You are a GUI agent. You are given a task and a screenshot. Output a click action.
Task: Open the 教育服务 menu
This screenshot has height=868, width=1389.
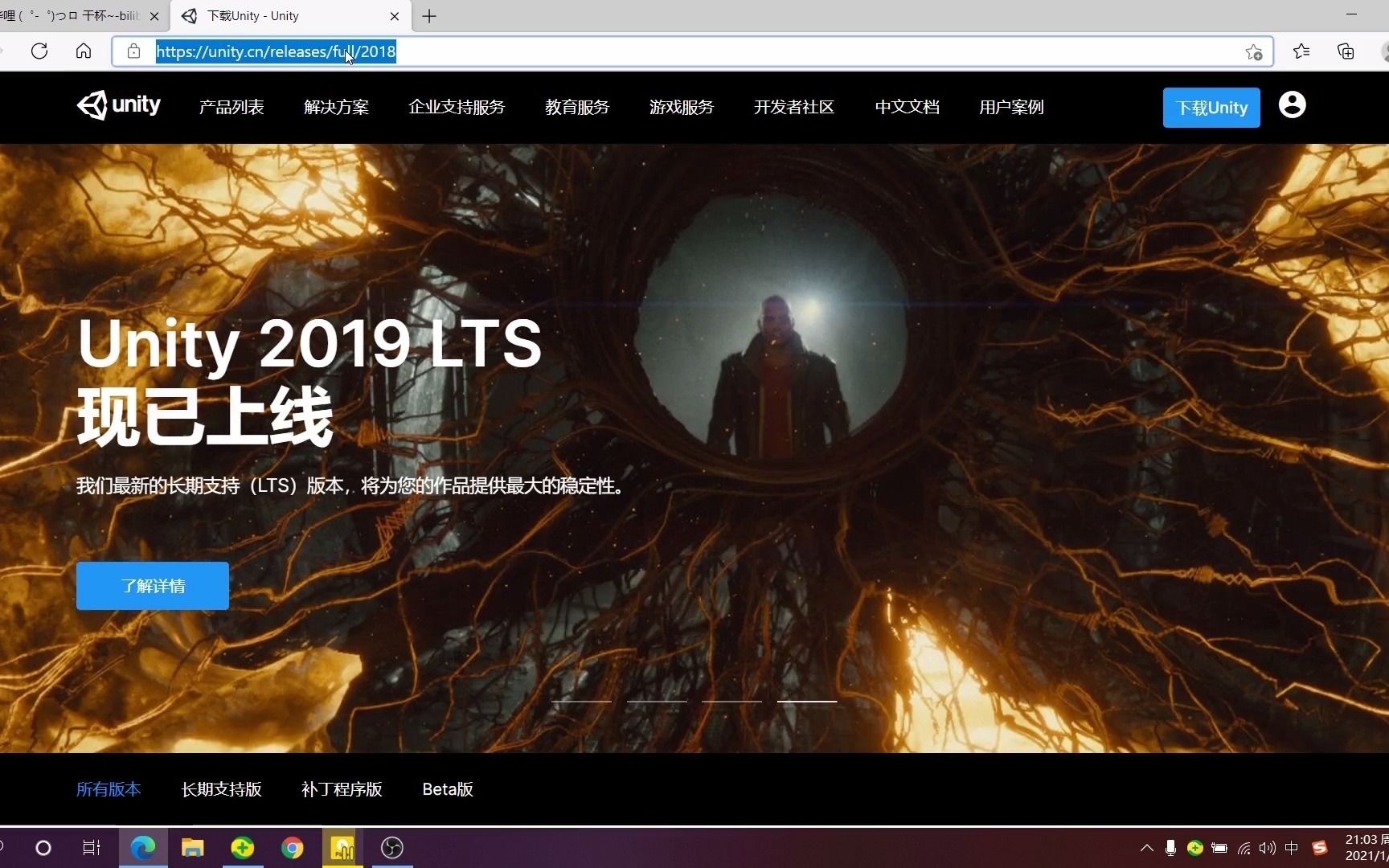(577, 107)
